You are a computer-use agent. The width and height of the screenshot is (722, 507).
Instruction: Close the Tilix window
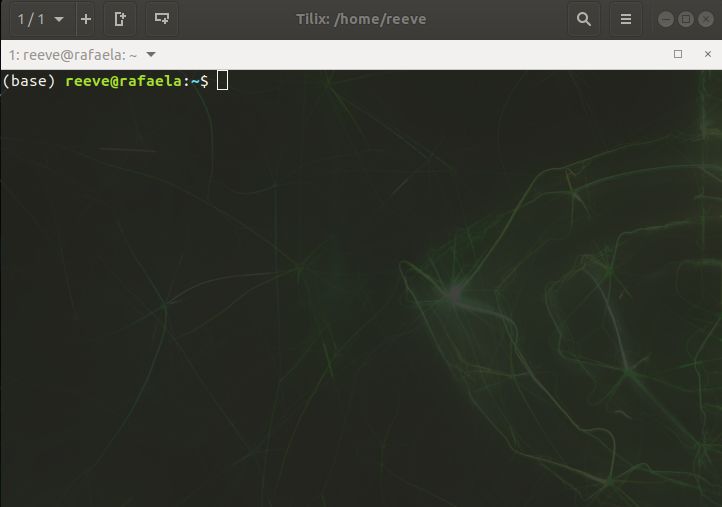[x=704, y=19]
